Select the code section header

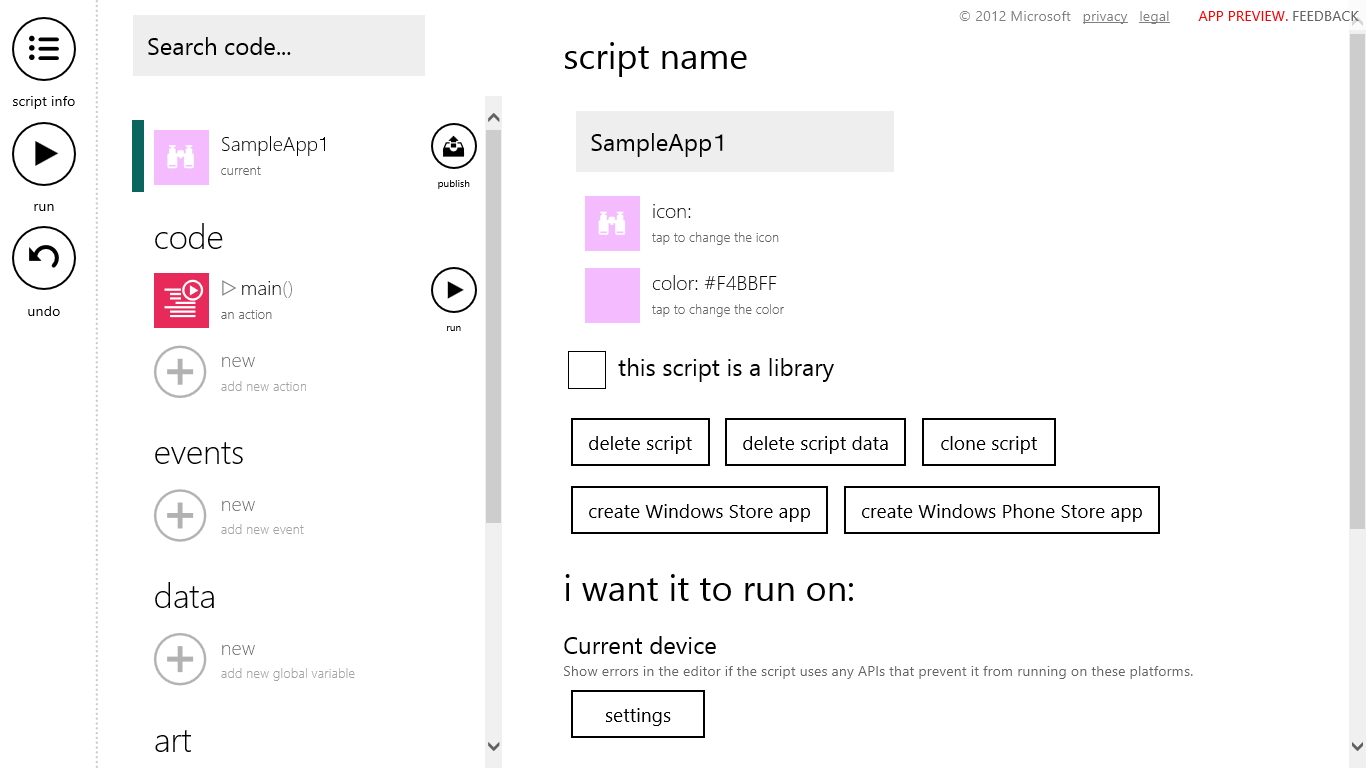(x=188, y=238)
